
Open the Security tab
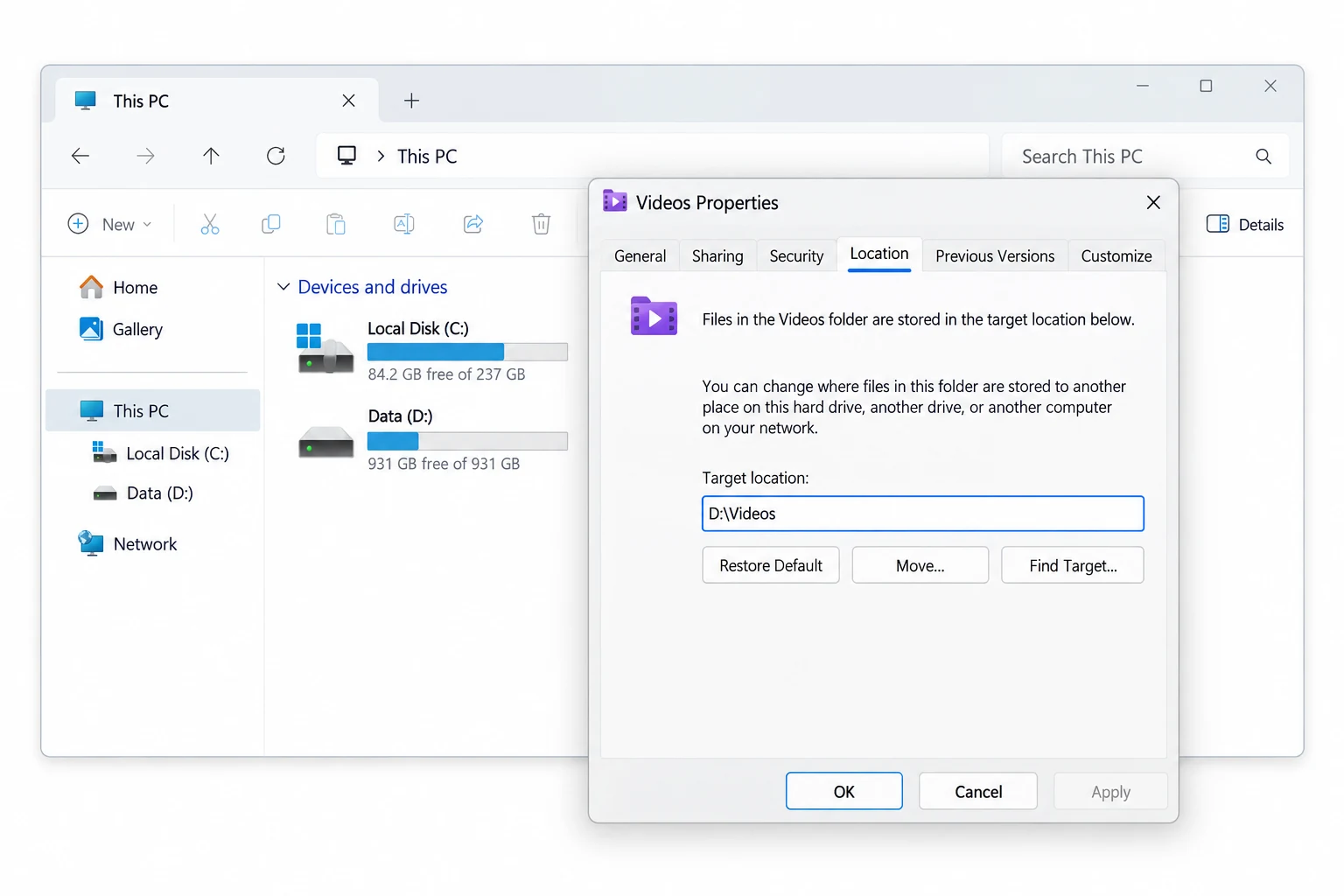click(796, 255)
